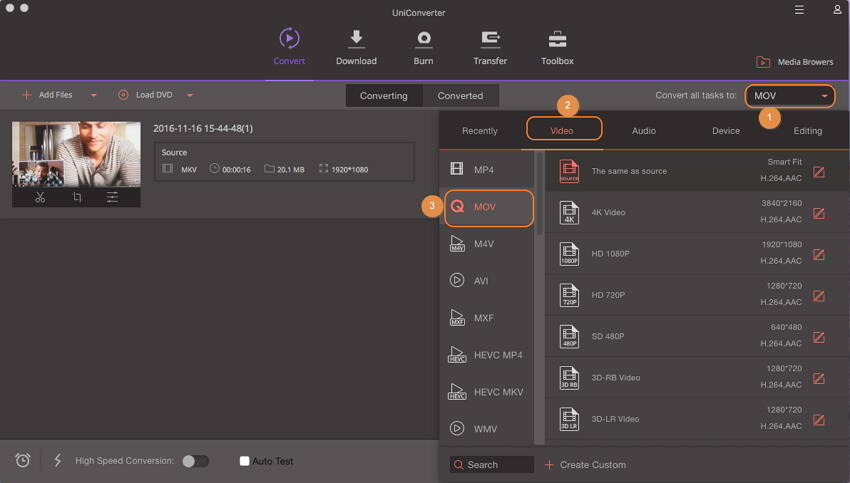The width and height of the screenshot is (850, 483).
Task: Click the format Search field
Action: (x=492, y=465)
